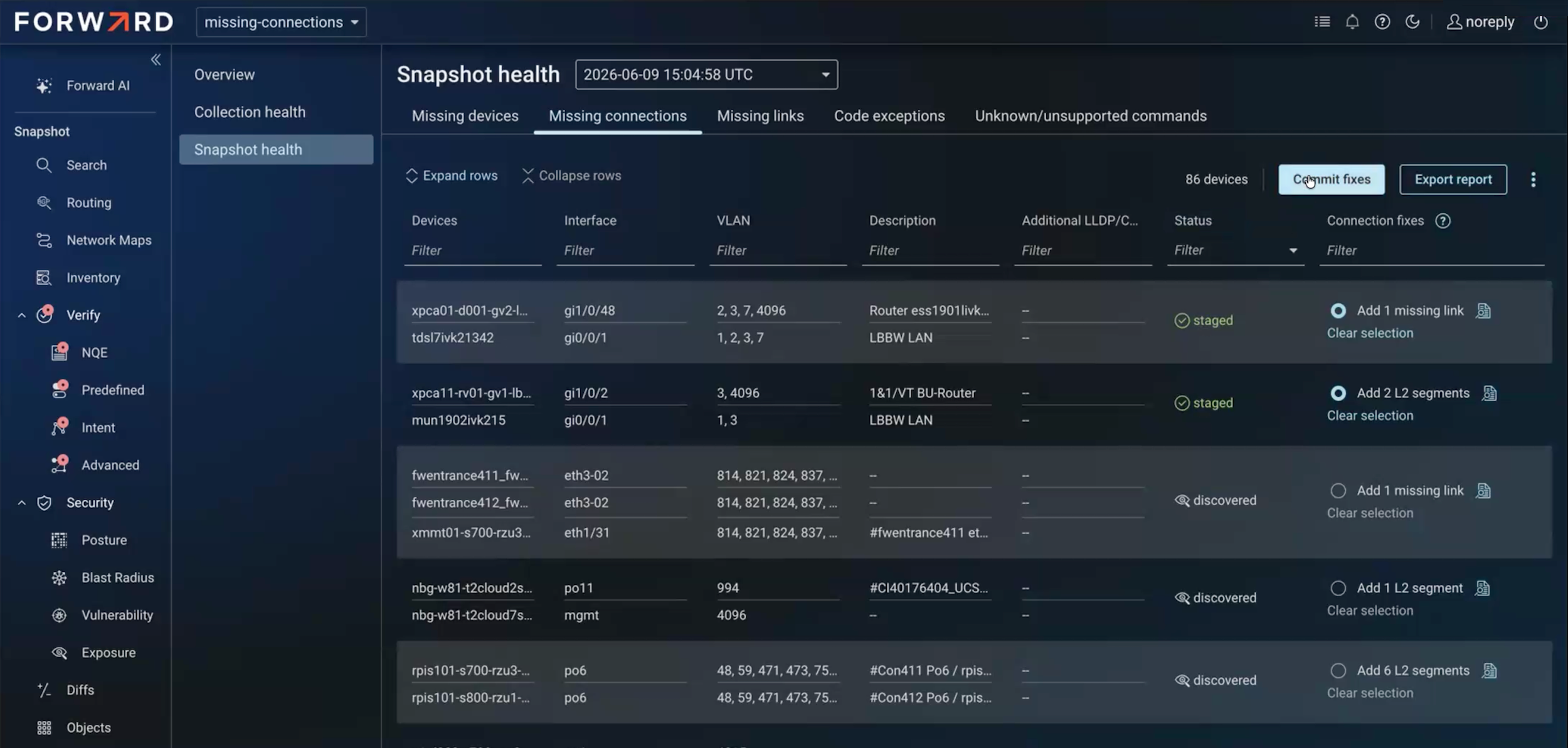This screenshot has height=748, width=1568.
Task: Select Add 1 L2 segment radio button
Action: [1338, 588]
